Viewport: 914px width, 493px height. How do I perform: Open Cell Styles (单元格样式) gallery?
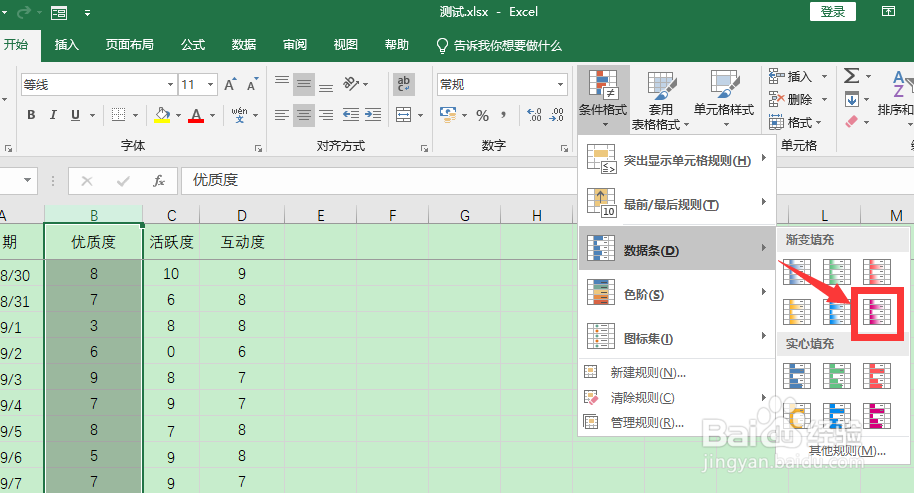723,98
